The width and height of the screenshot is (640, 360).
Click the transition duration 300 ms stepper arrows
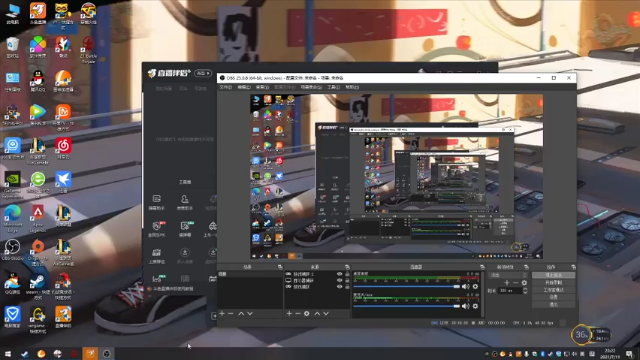[525, 291]
